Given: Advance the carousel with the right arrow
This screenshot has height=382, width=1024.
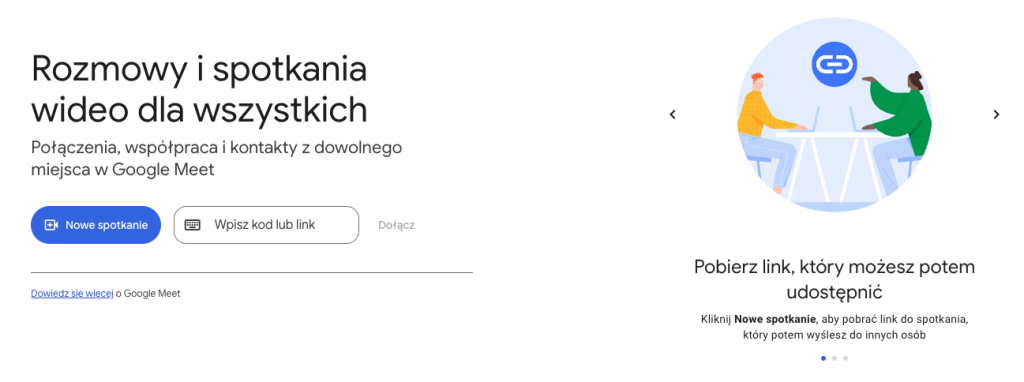Looking at the screenshot, I should 996,114.
